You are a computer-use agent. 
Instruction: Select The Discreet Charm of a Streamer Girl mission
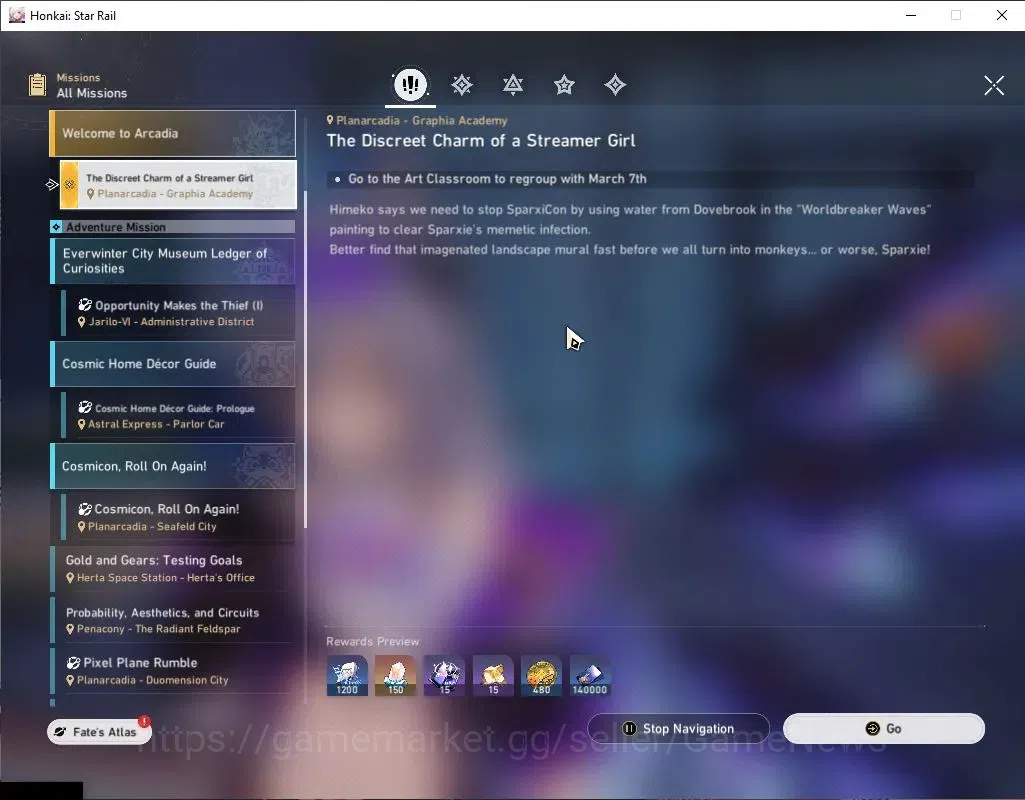(x=178, y=185)
